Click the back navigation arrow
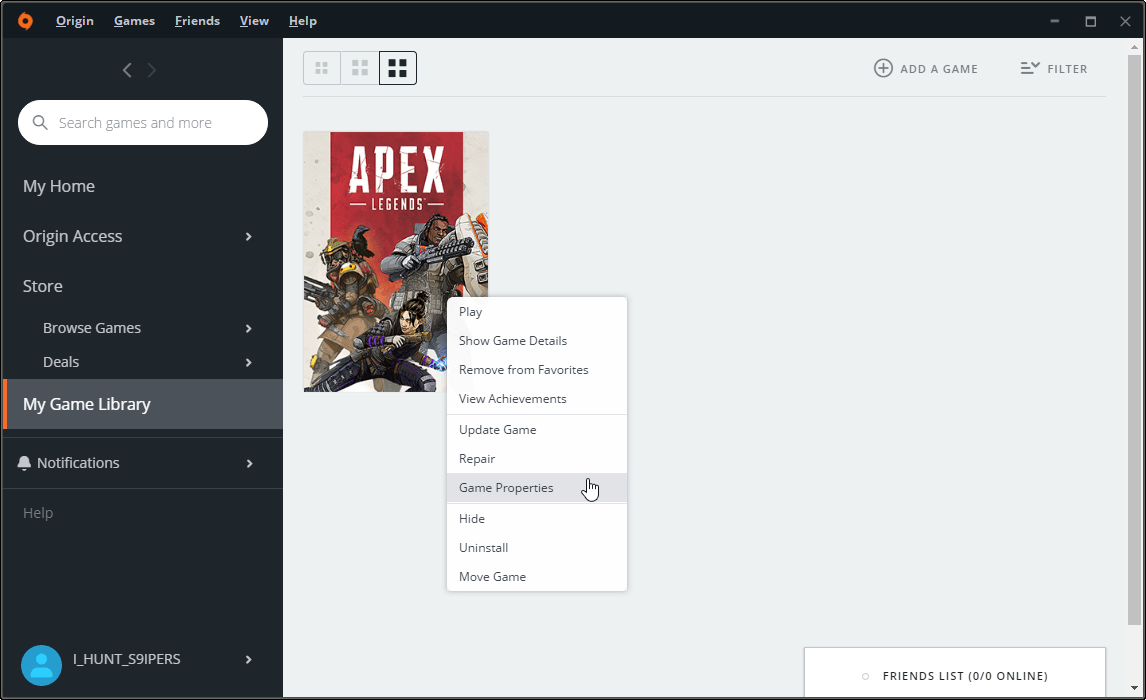The width and height of the screenshot is (1146, 700). (x=127, y=70)
